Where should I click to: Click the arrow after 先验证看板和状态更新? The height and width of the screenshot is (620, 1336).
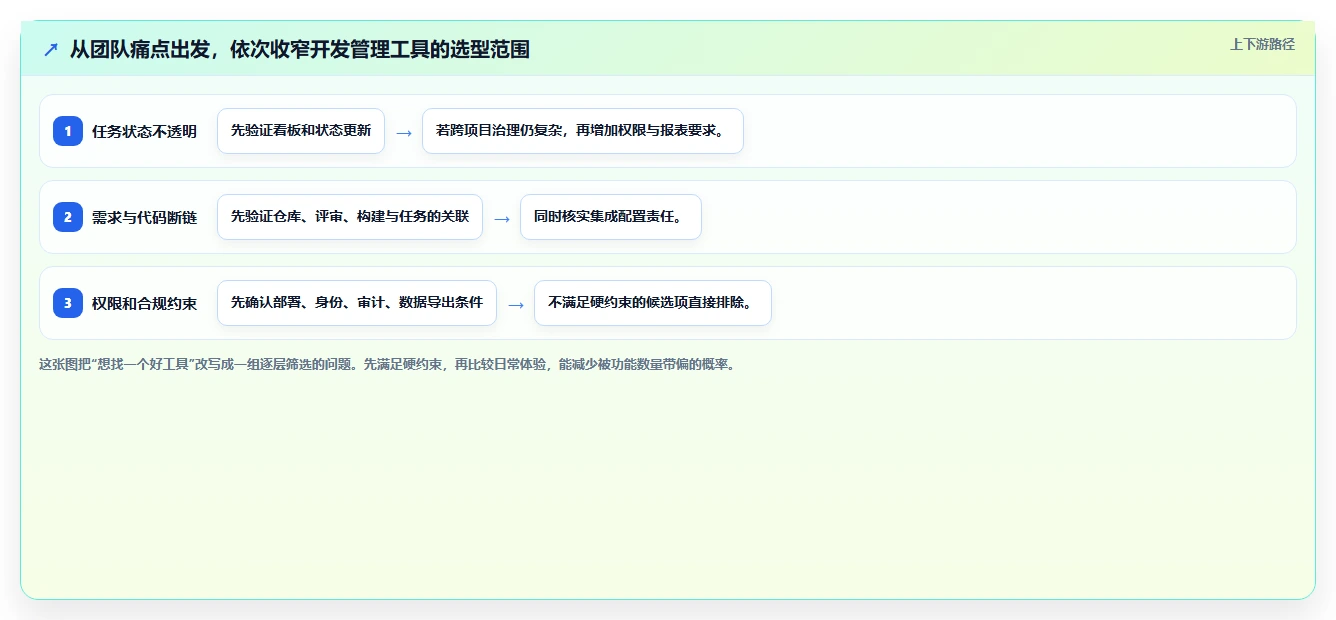coord(404,132)
